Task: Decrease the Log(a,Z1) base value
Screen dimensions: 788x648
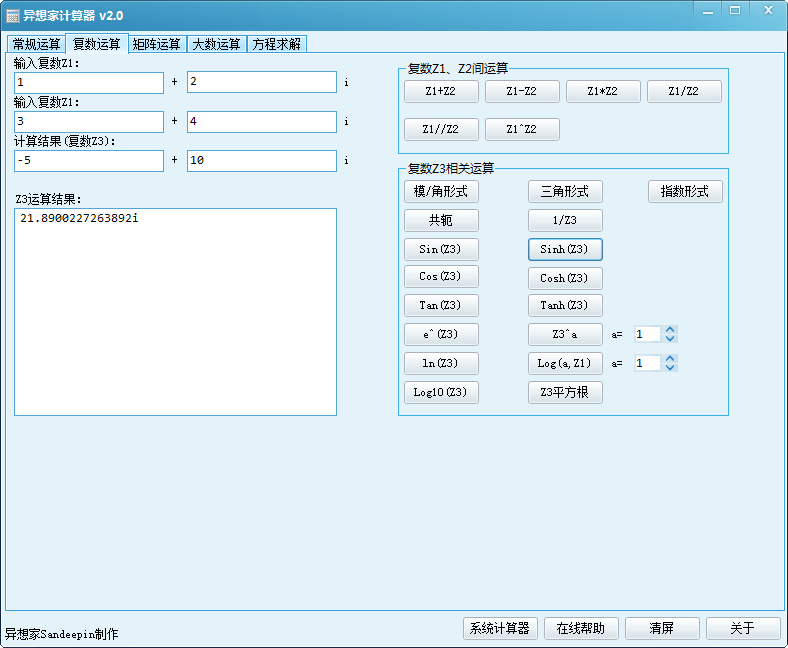Action: tap(671, 368)
